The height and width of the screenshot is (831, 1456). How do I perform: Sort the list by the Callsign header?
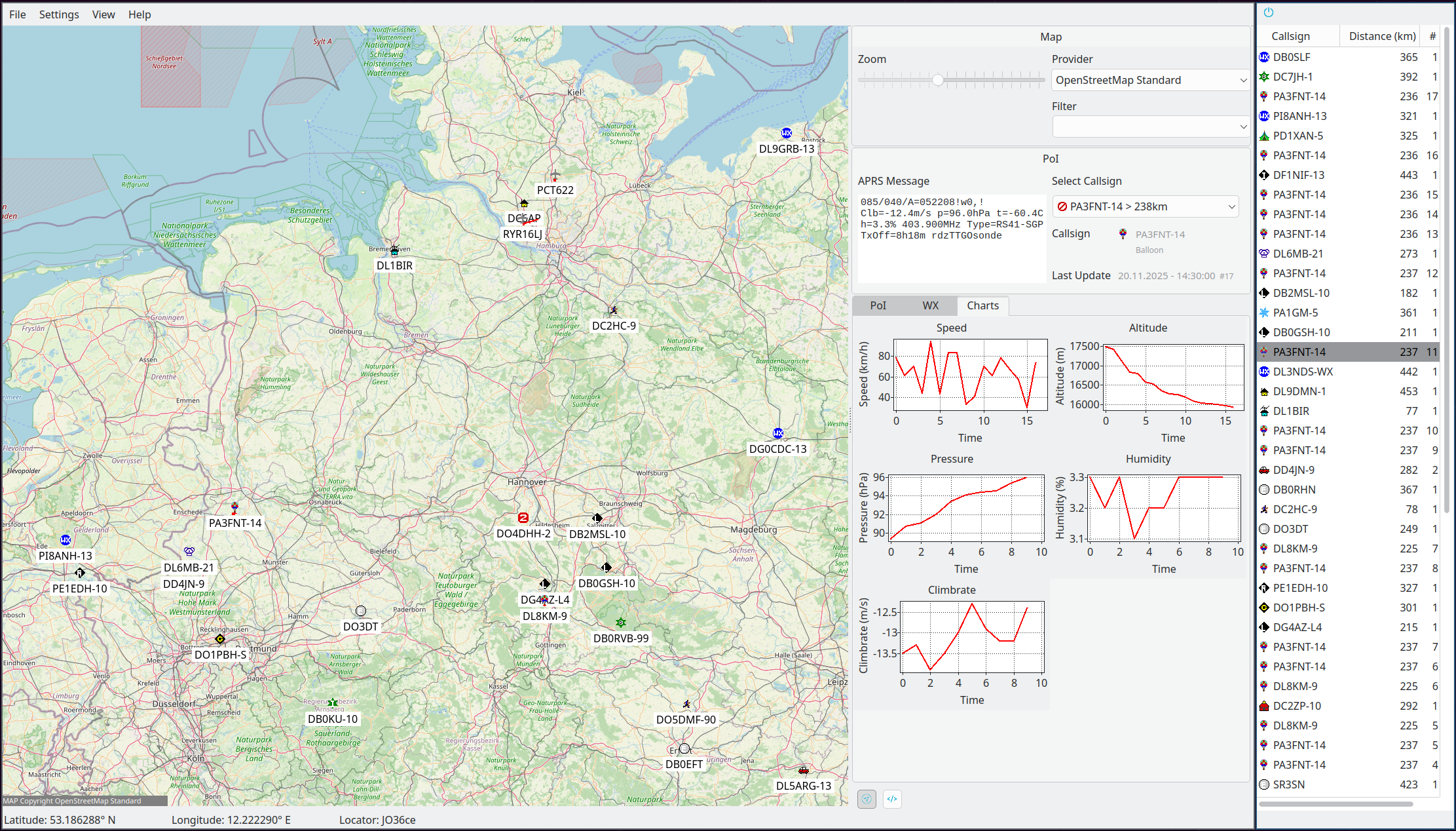point(1290,36)
